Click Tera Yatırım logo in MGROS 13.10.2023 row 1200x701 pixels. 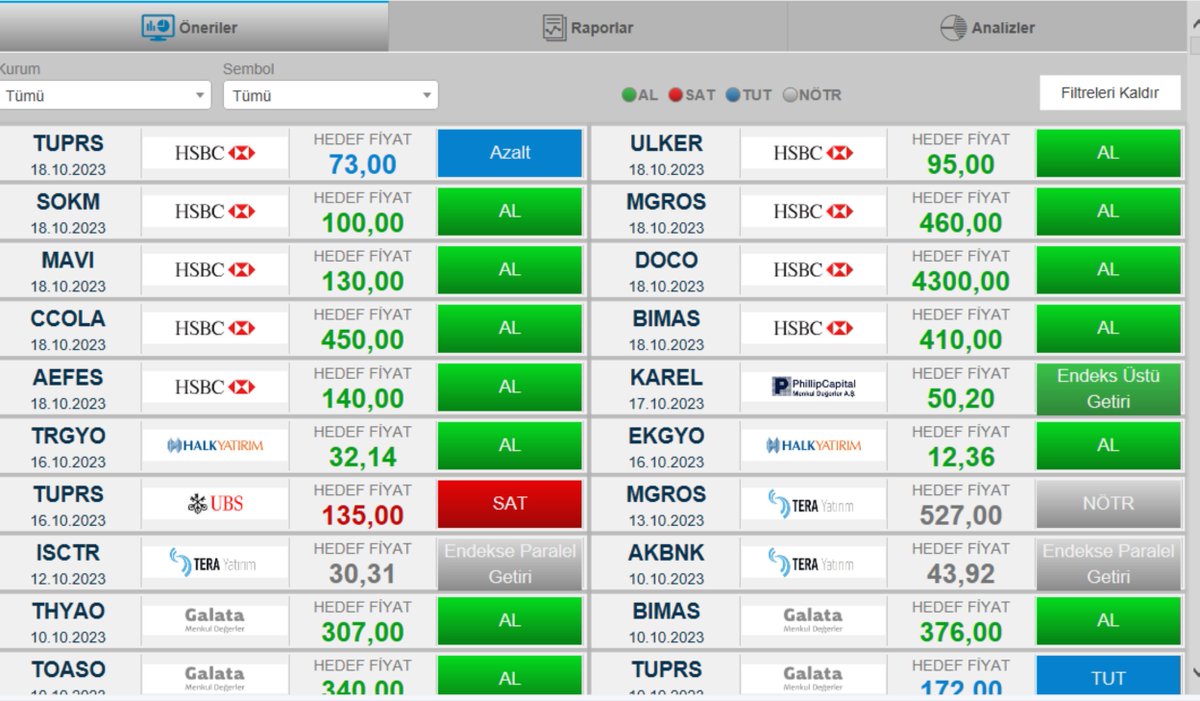click(x=813, y=504)
